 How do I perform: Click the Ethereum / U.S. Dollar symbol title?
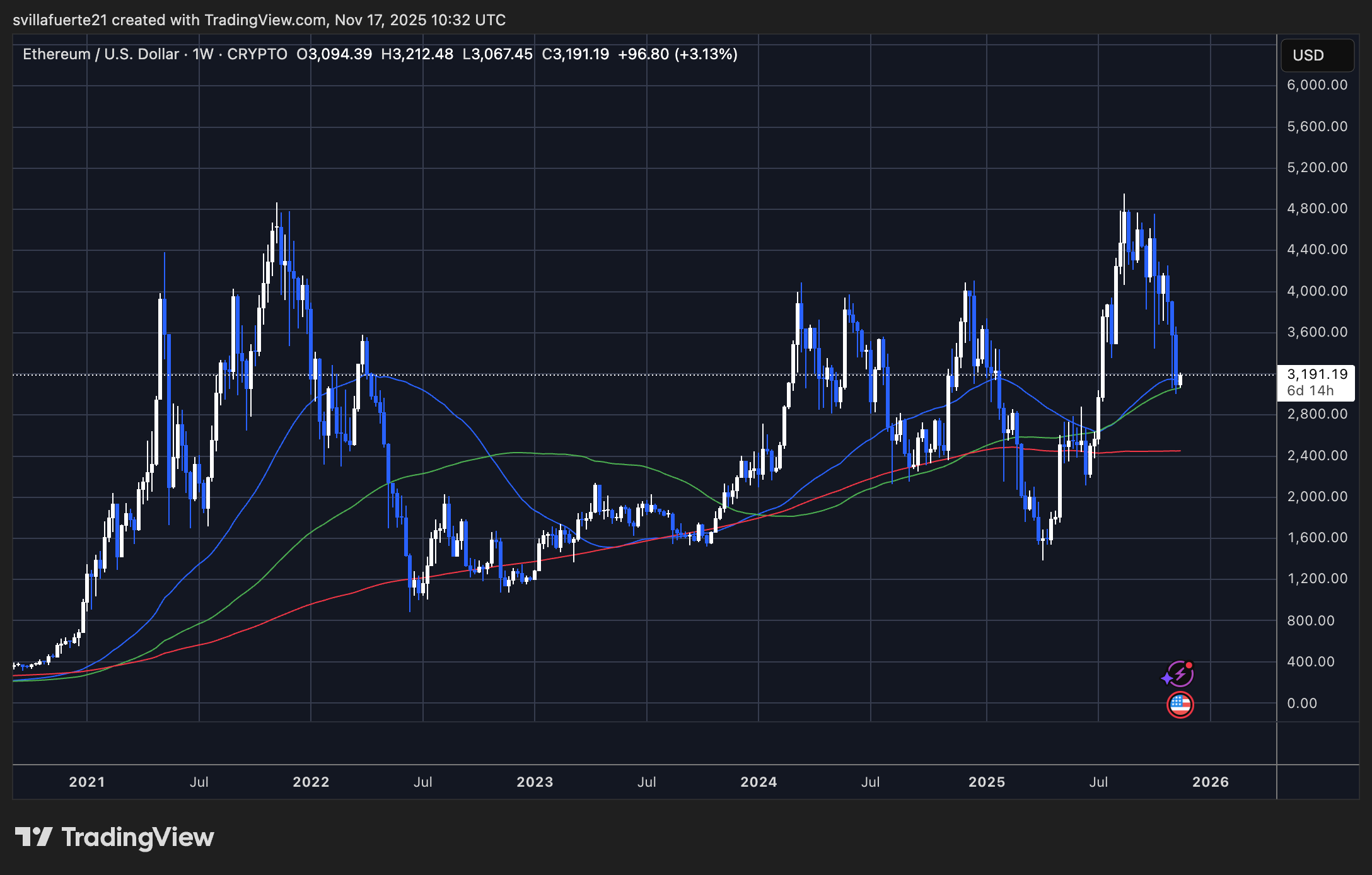[x=101, y=54]
